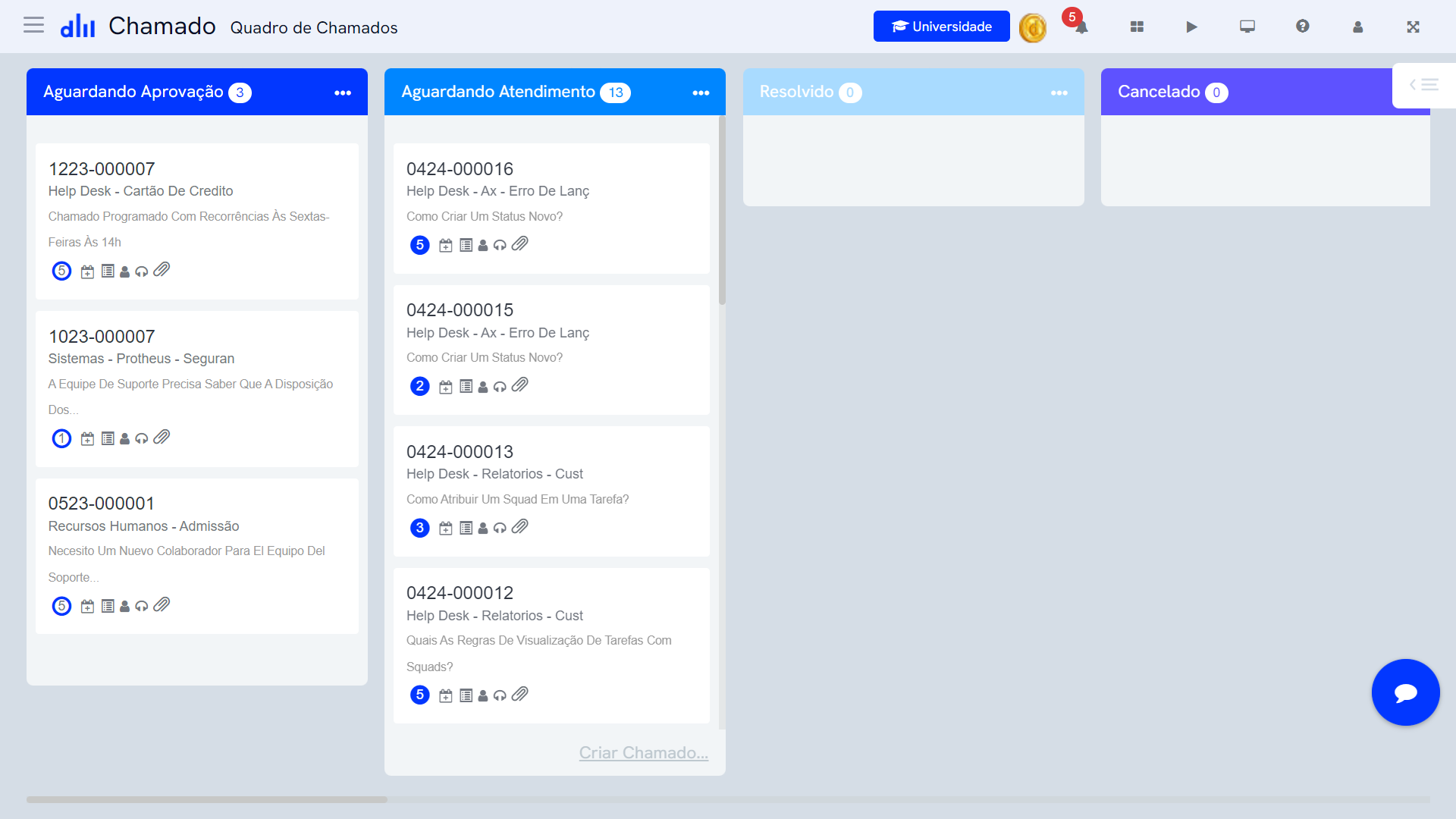Click paperclip icon on ticket 0424-000016
This screenshot has height=819, width=1456.
click(x=519, y=244)
